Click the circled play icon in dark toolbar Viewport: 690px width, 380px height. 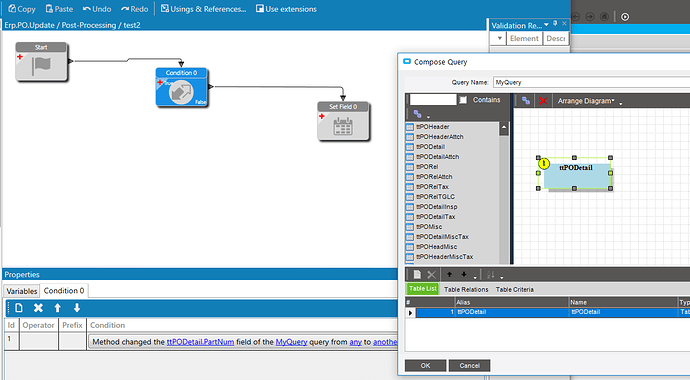coord(625,17)
